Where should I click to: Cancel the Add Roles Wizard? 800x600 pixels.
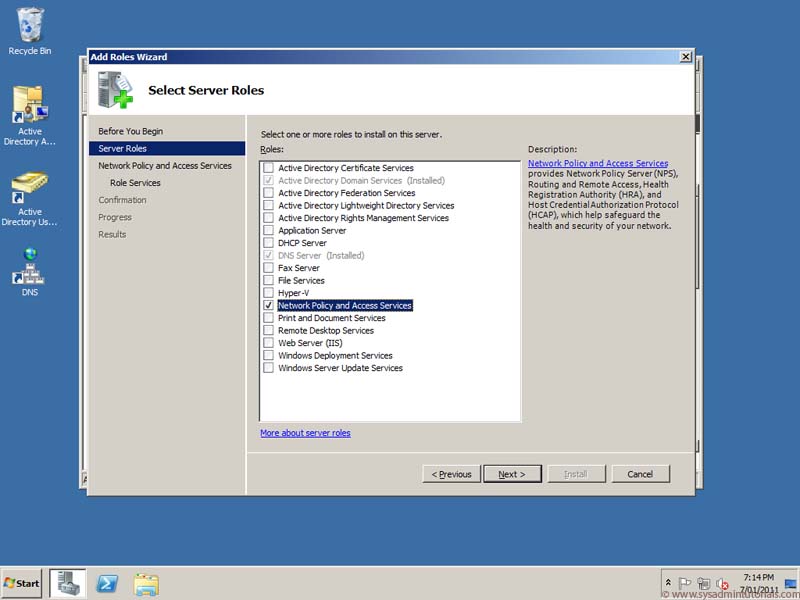click(x=640, y=474)
